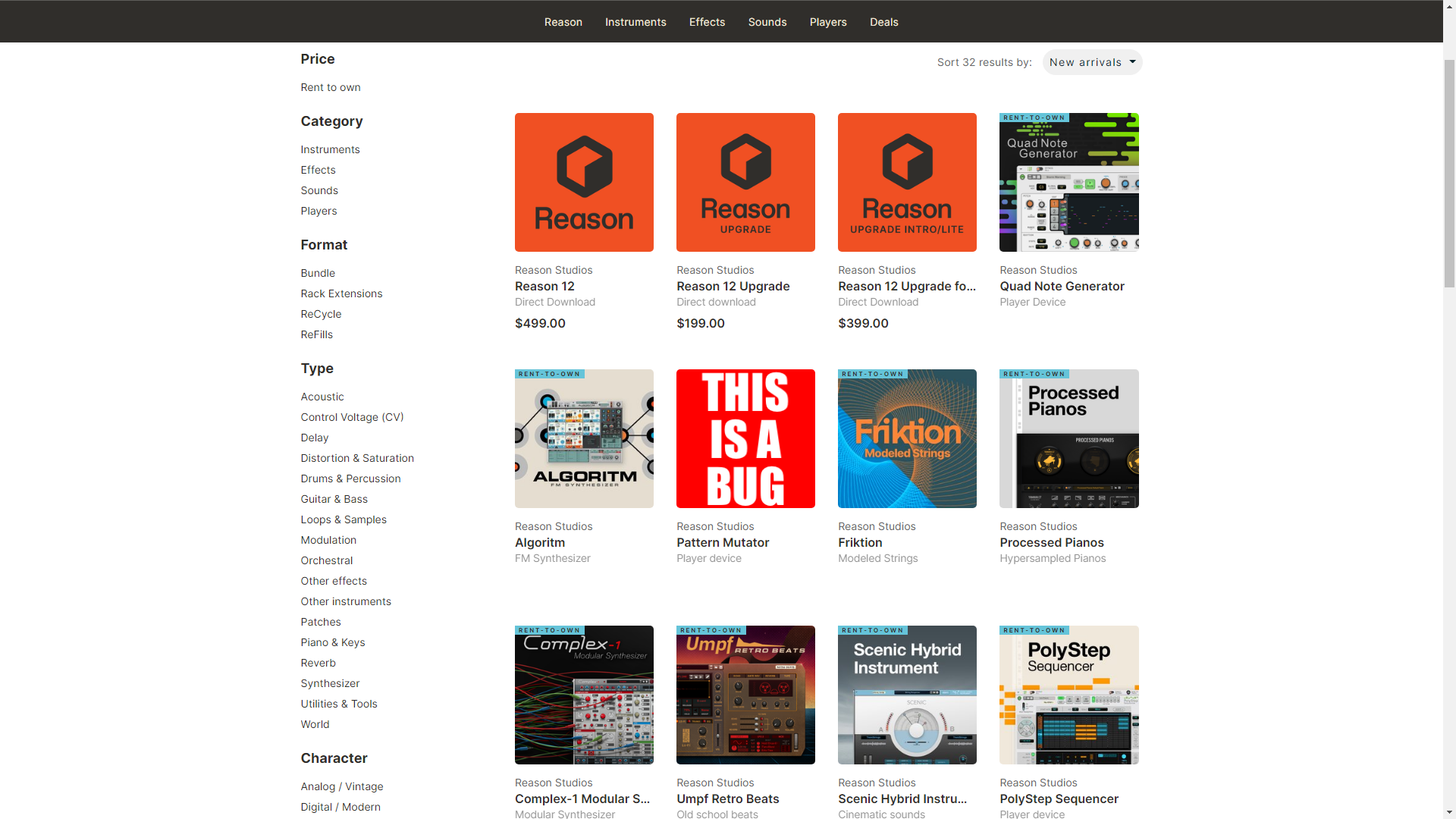
Task: Filter by Utilities & Tools type
Action: [339, 704]
